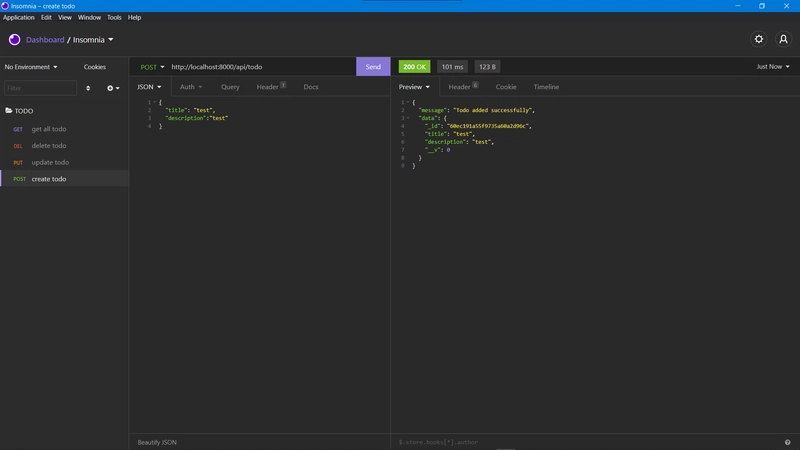800x450 pixels.
Task: Open the JSON body type dropdown
Action: (x=149, y=87)
